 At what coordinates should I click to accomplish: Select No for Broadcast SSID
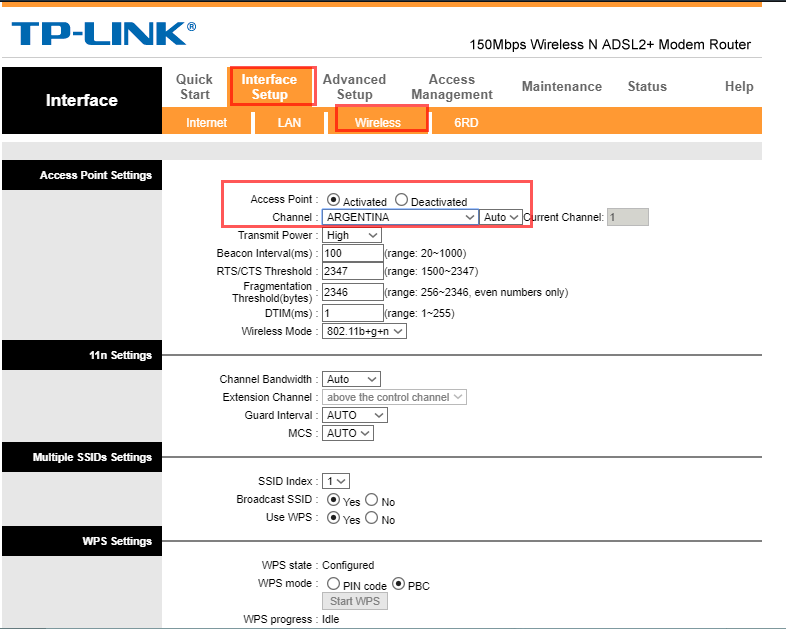371,500
